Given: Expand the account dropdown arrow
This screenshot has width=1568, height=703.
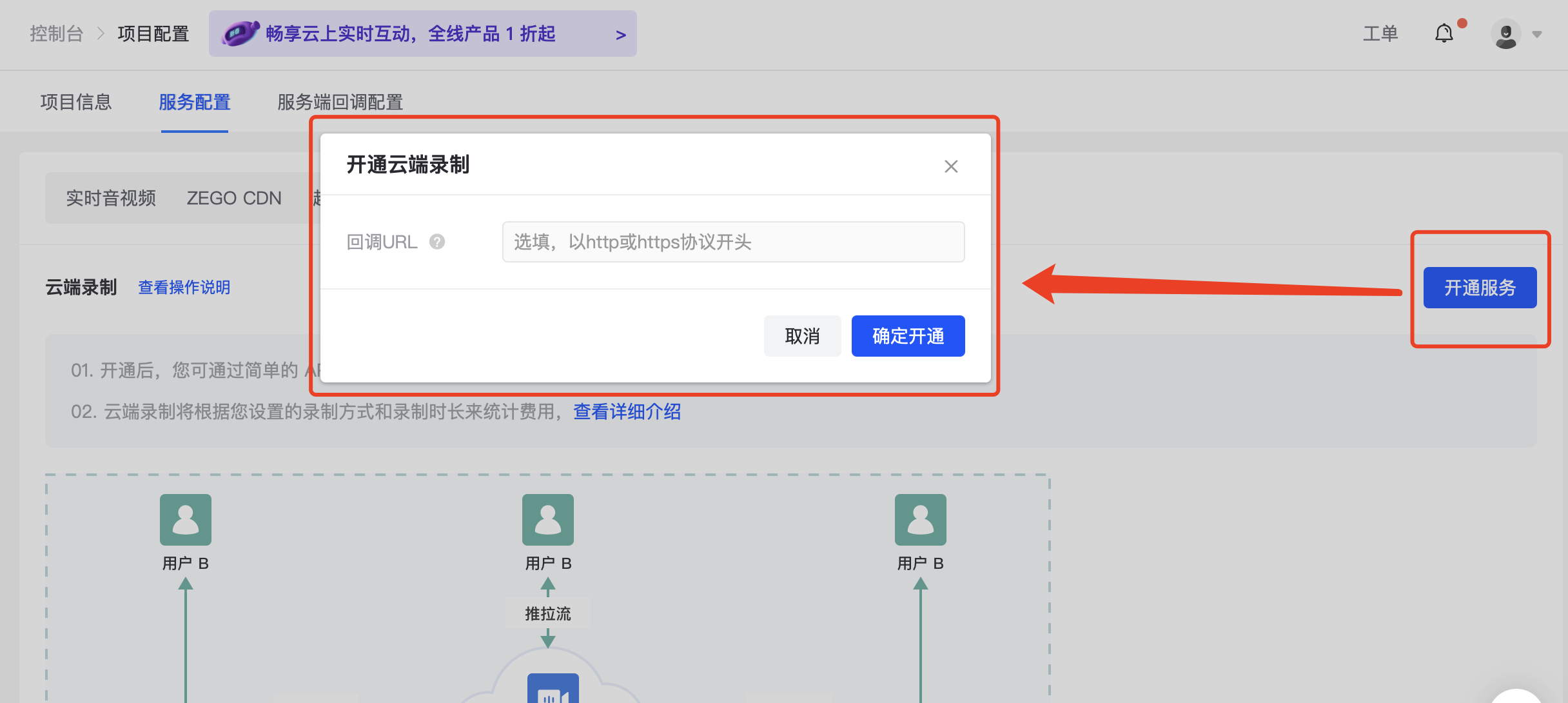Looking at the screenshot, I should tap(1537, 35).
